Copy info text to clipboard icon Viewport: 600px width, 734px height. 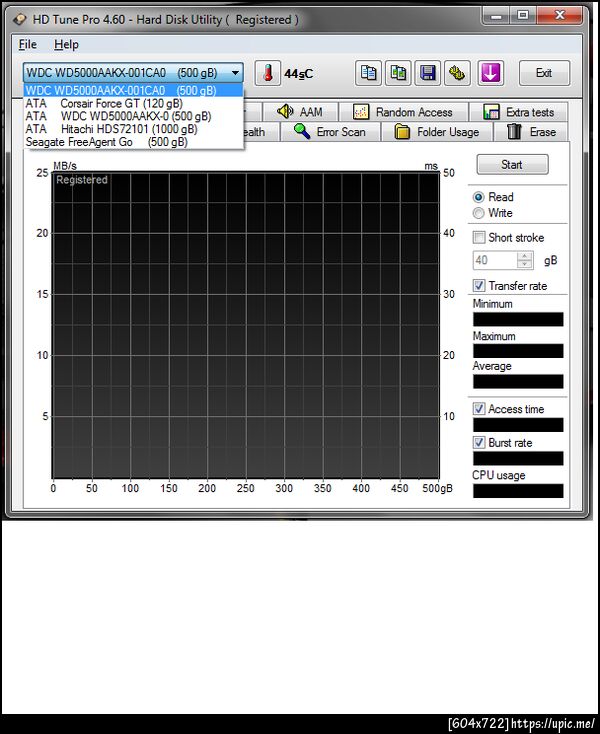point(368,73)
